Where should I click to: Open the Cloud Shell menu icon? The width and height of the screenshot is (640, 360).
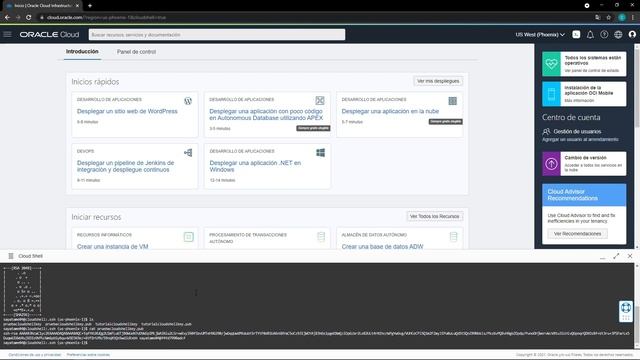pos(11,256)
